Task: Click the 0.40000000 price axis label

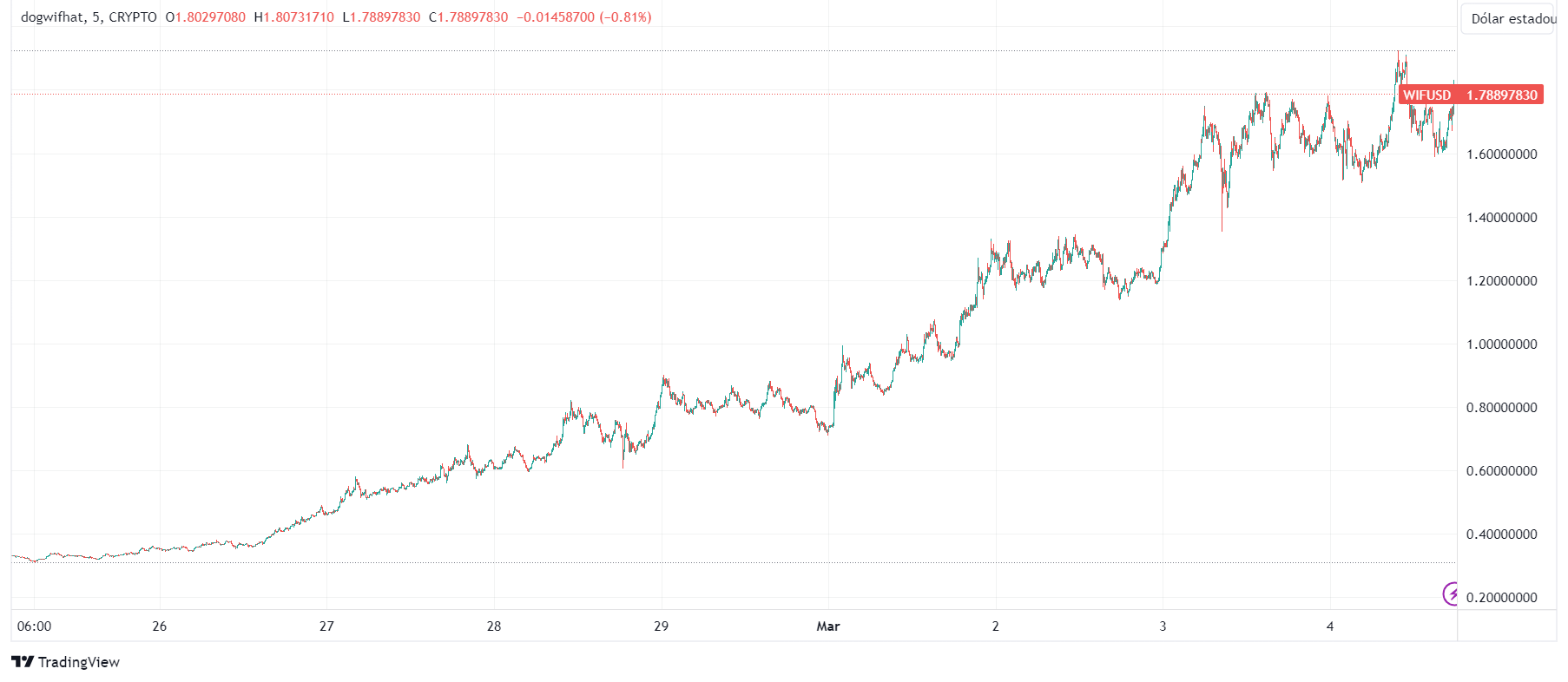Action: tap(1501, 534)
